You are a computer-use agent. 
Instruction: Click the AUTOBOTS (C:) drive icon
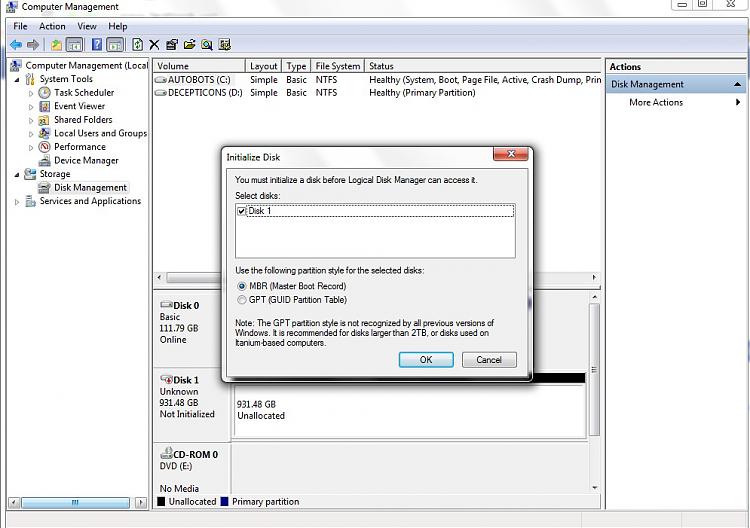[161, 80]
